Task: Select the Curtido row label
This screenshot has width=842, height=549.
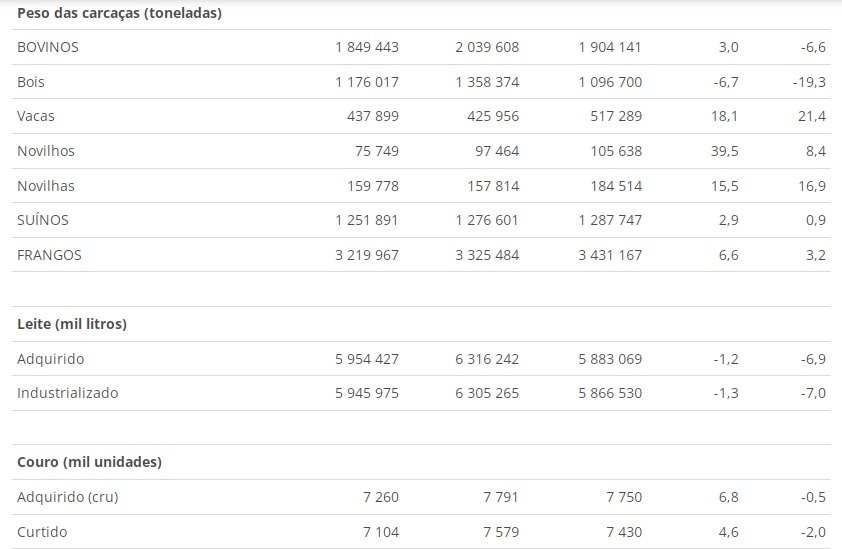Action: [42, 532]
